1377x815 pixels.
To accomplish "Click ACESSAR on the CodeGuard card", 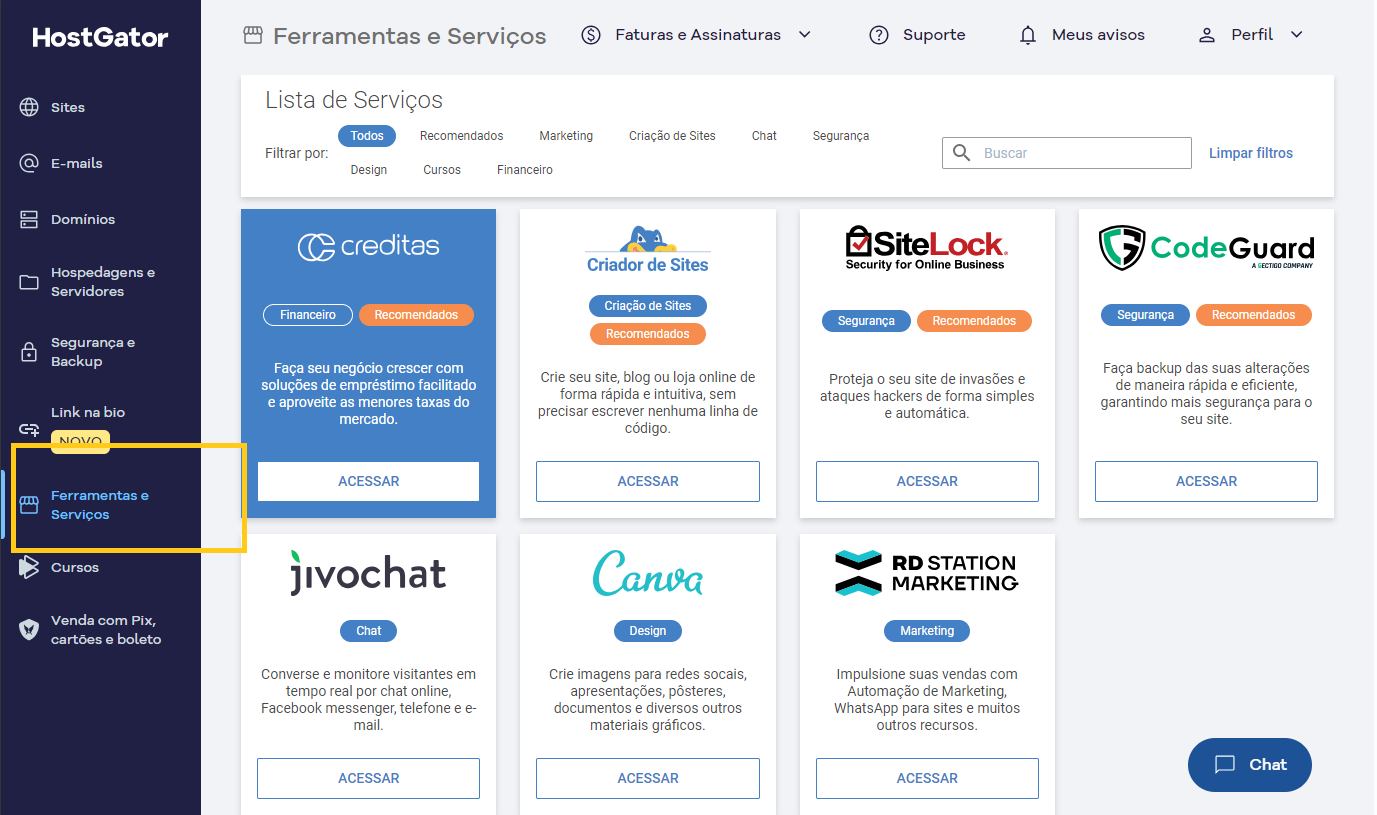I will 1206,481.
